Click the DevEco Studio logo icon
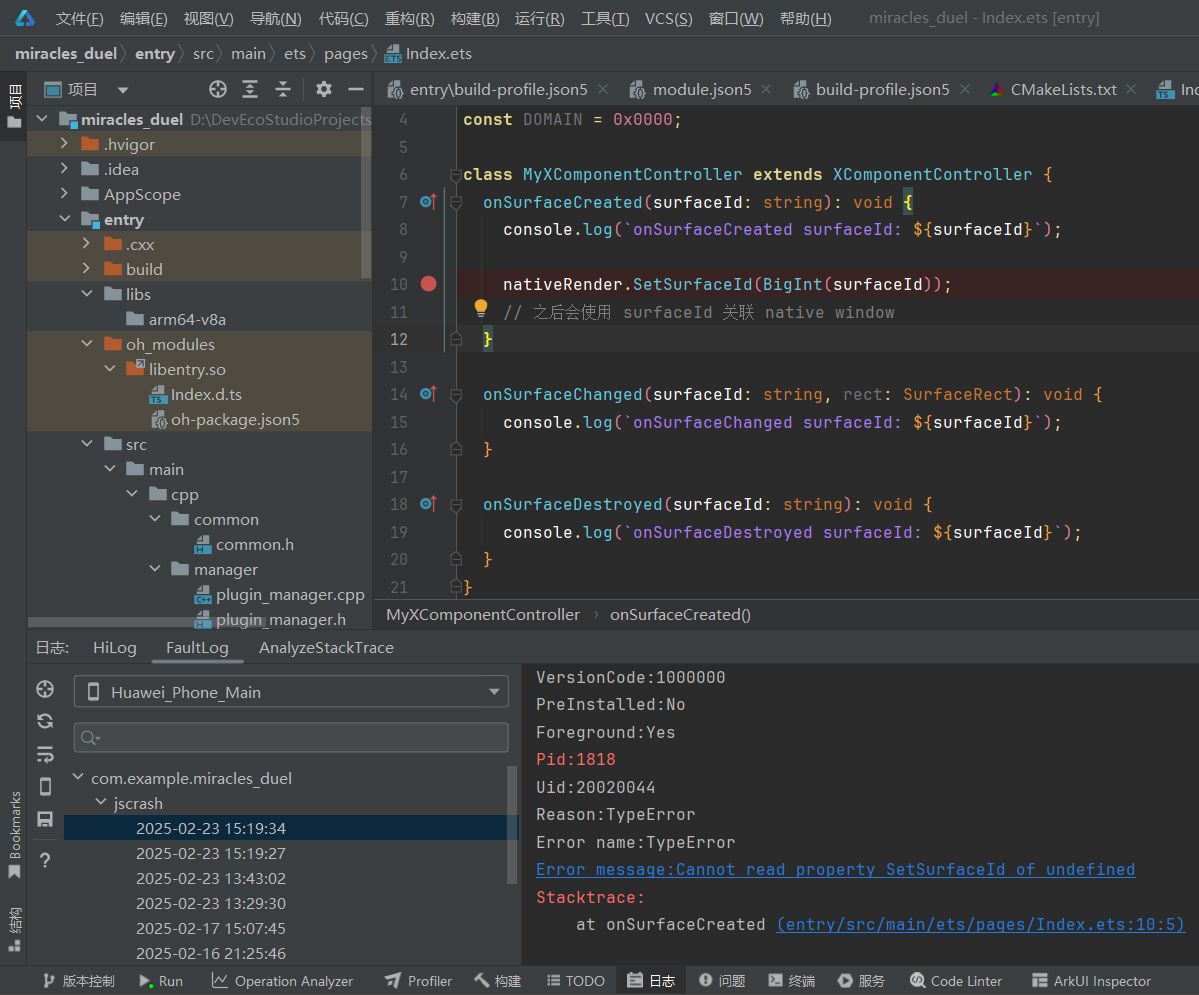 point(24,18)
